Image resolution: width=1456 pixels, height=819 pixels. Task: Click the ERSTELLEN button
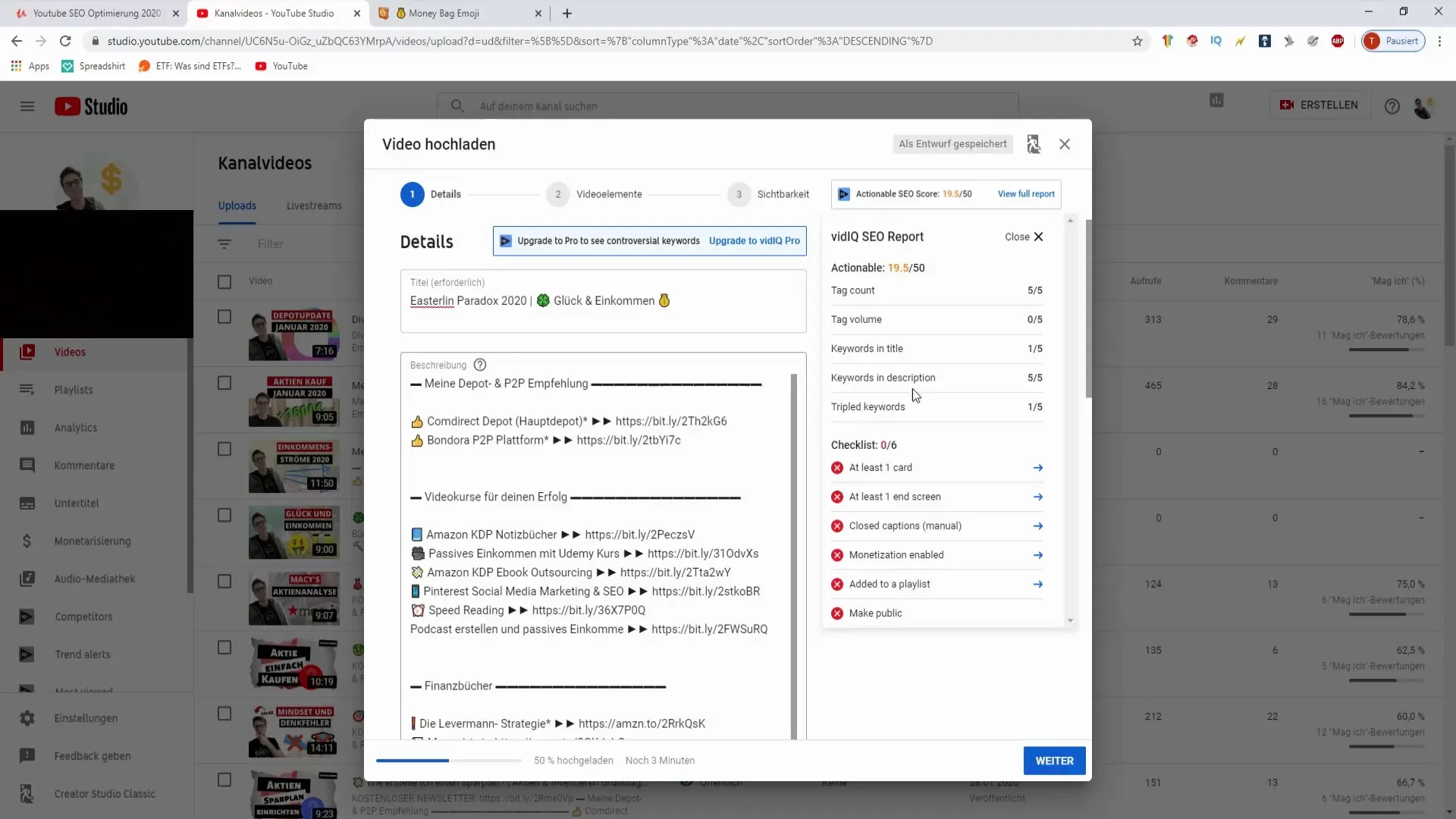click(1319, 105)
